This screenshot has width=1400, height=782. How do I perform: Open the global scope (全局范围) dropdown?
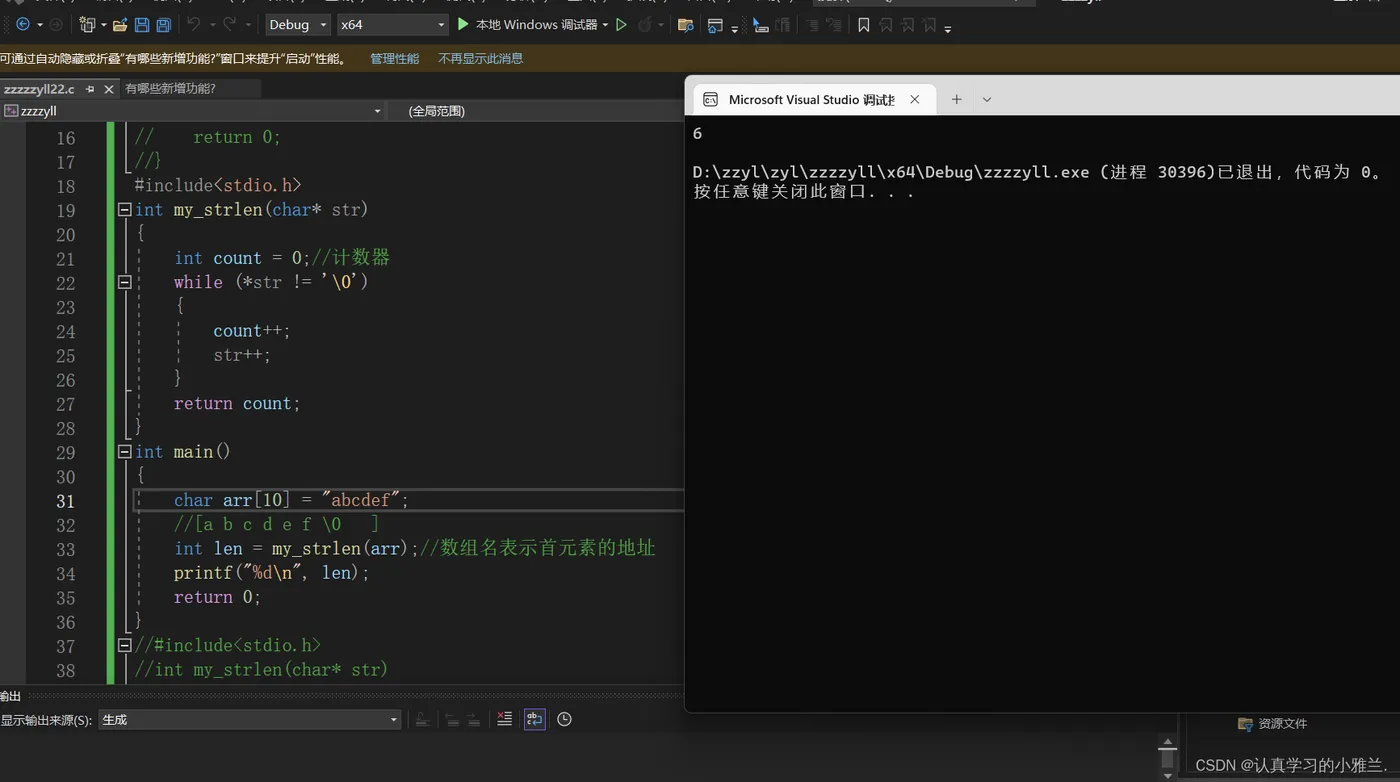pos(536,111)
